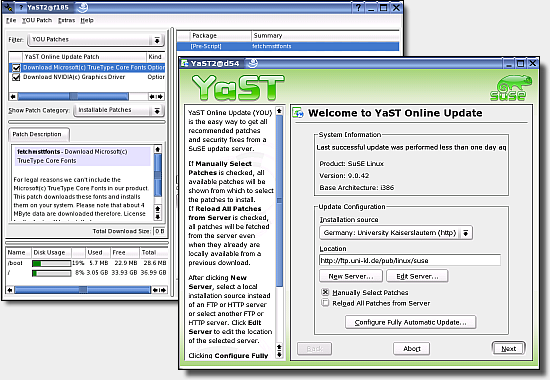Click left arrow of disk usage horizontal scrollbar
This screenshot has width=550, height=380.
tap(10, 290)
